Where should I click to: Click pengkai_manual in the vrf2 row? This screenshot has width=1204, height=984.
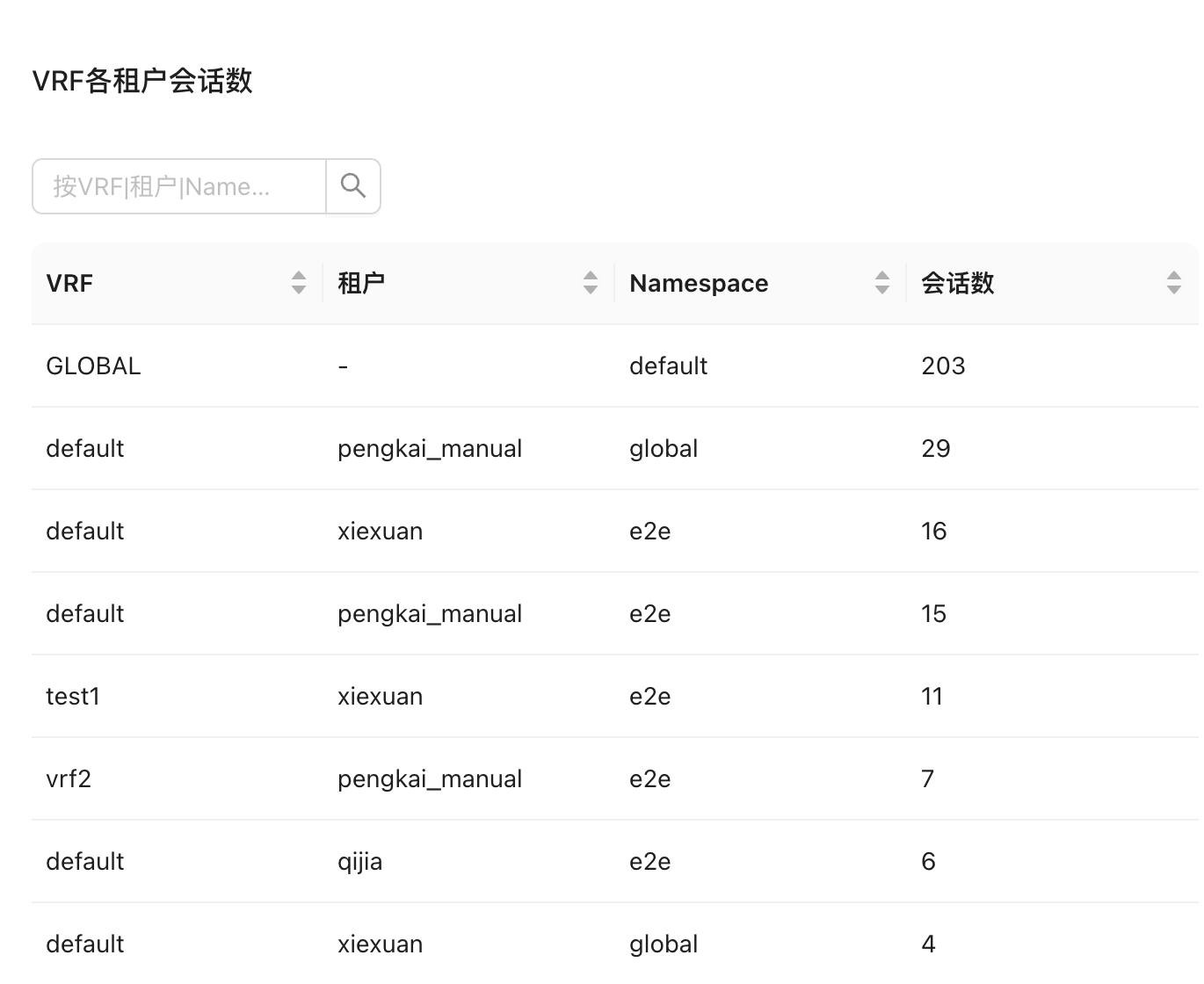pyautogui.click(x=430, y=779)
